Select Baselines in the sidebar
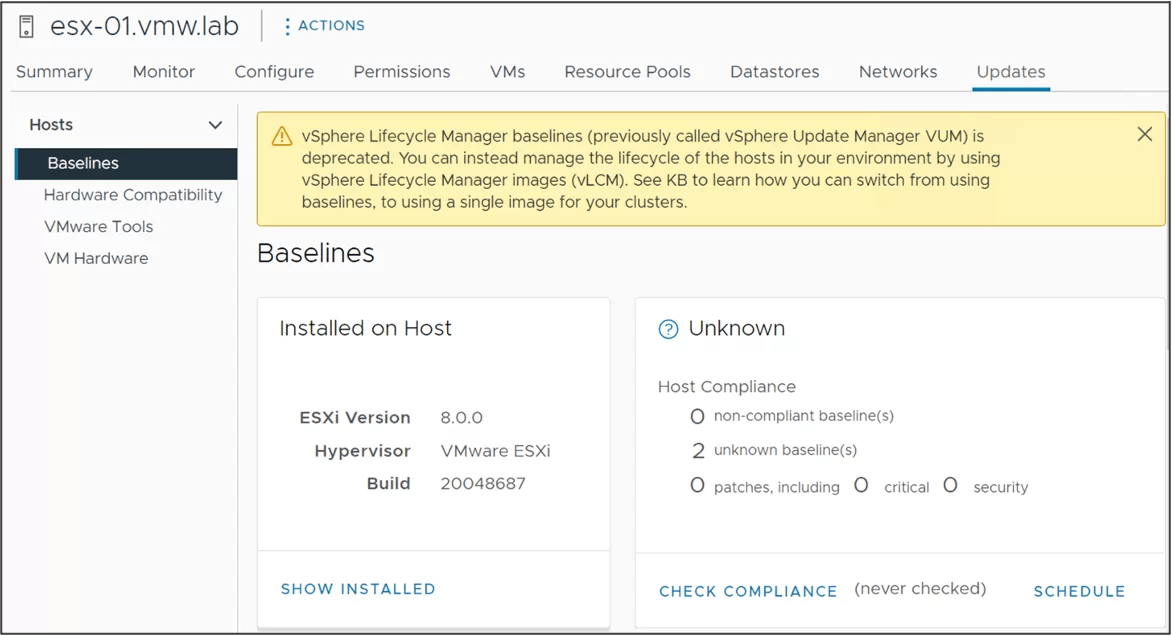This screenshot has width=1172, height=636. coord(126,163)
